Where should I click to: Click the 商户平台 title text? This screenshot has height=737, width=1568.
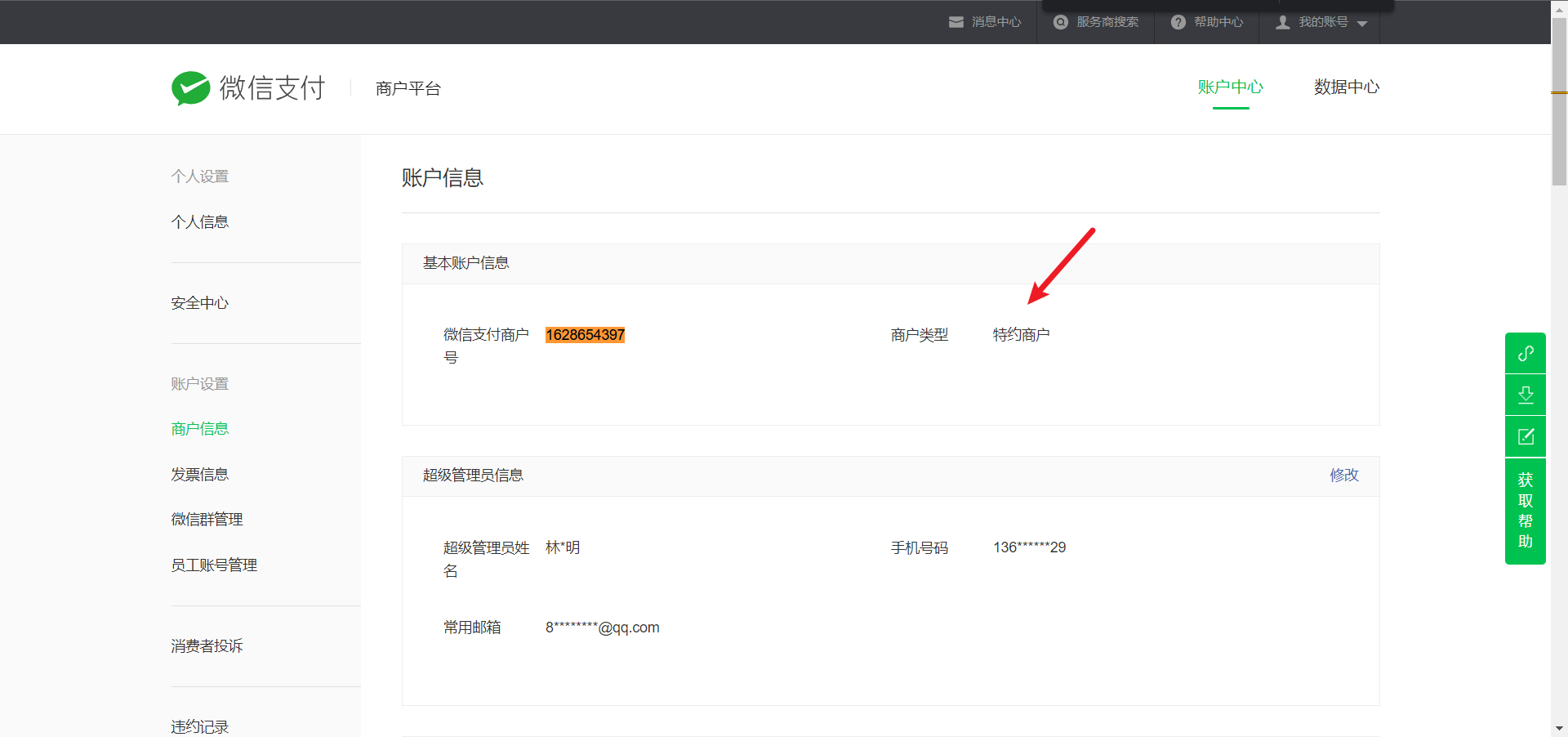point(408,89)
